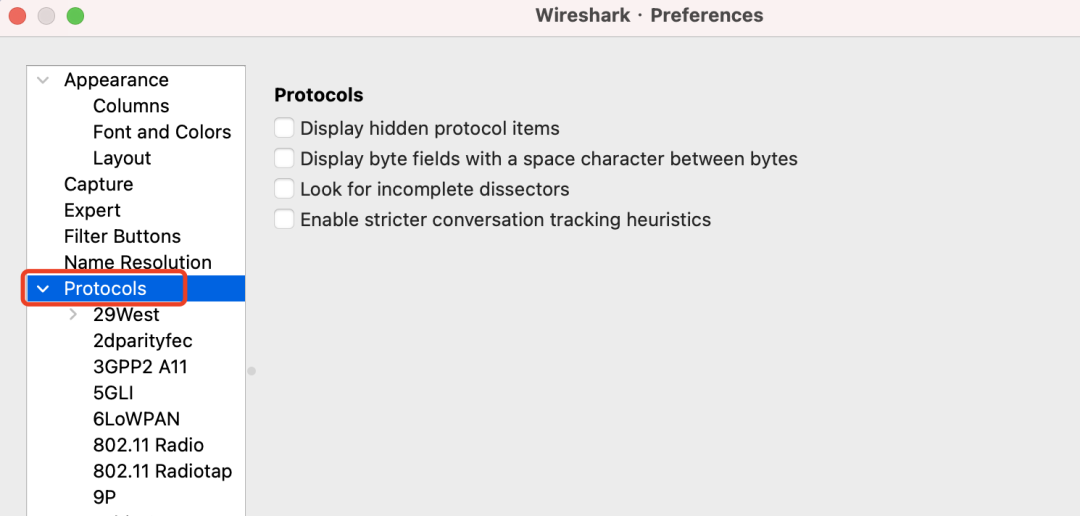
Task: Open the Layout preferences
Action: (x=122, y=158)
